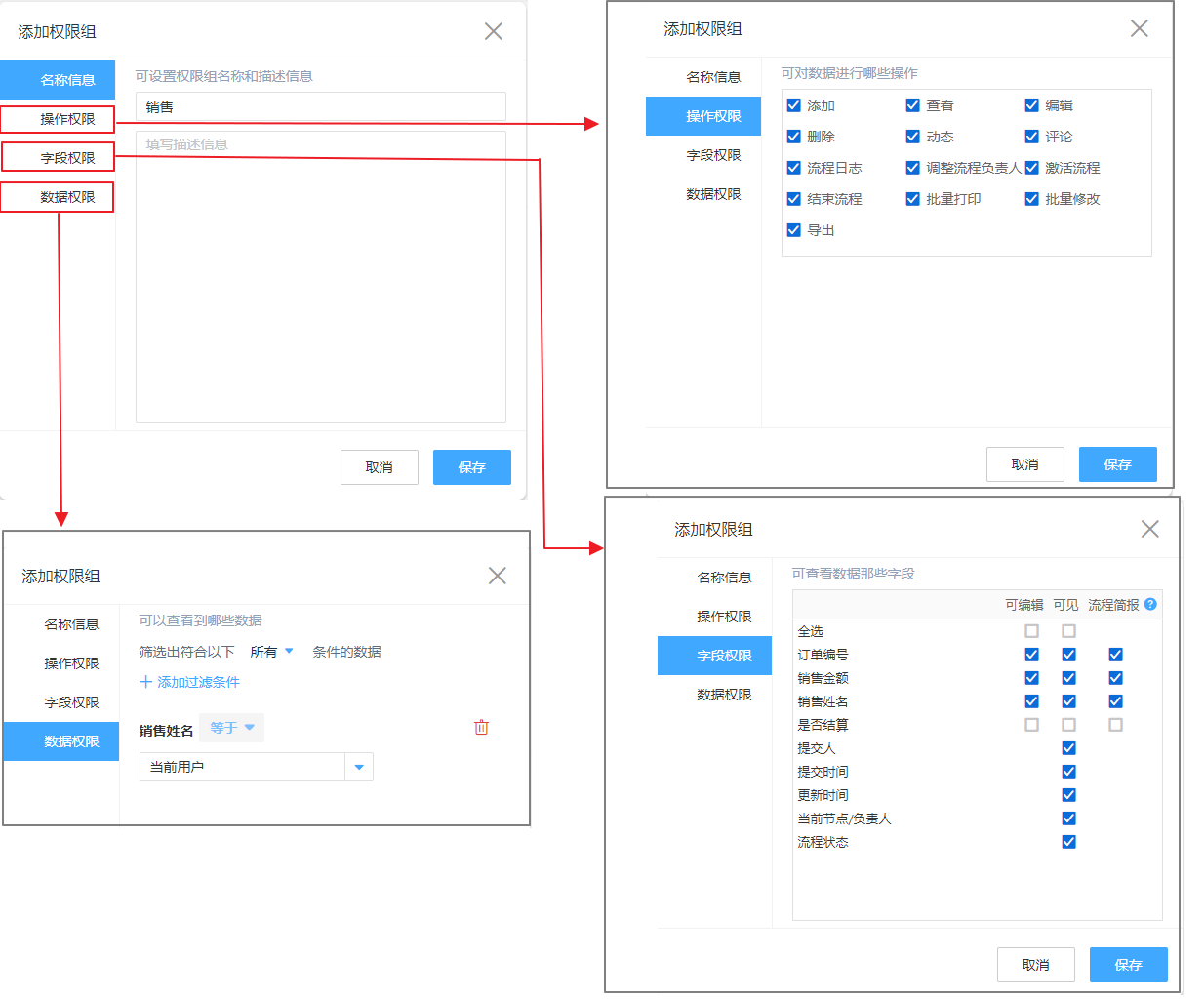Click 取消 in the field permissions dialog
Viewport: 1204px width, 999px height.
[1035, 965]
